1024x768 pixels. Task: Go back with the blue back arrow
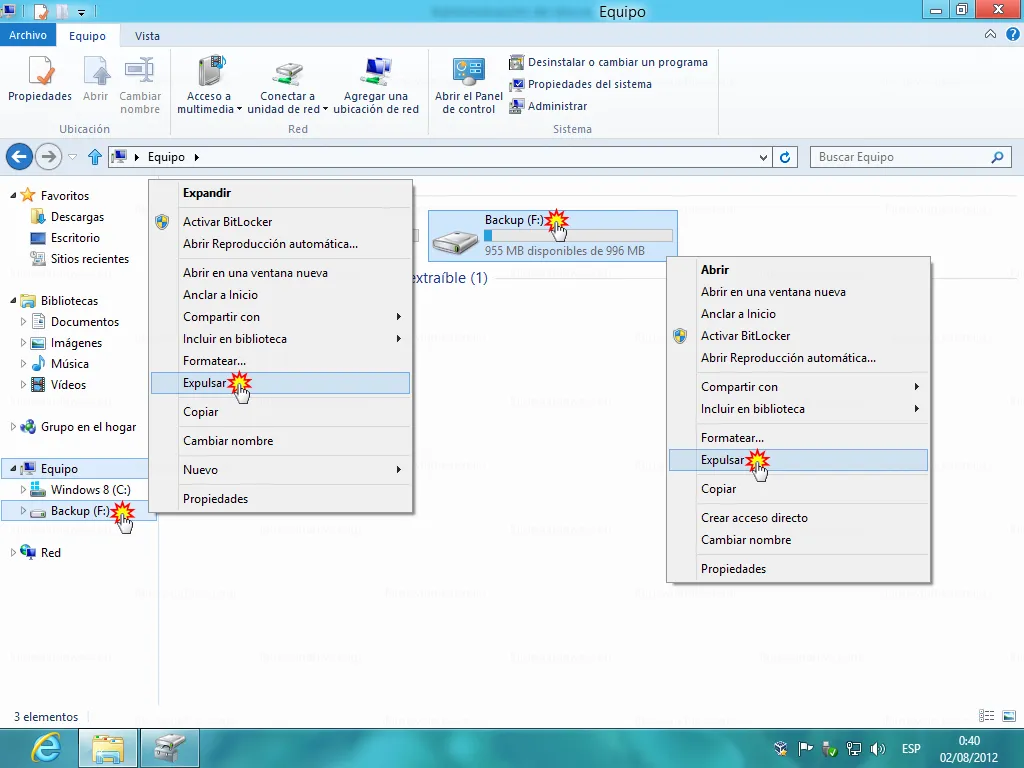click(20, 157)
